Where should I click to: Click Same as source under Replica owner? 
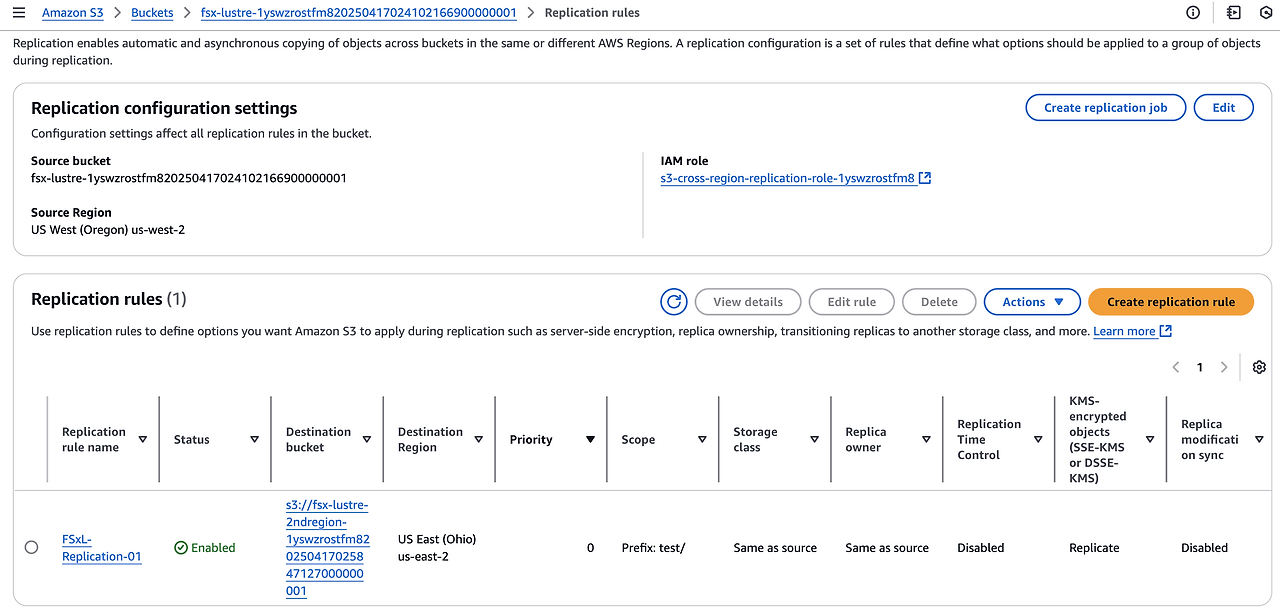pyautogui.click(x=887, y=548)
